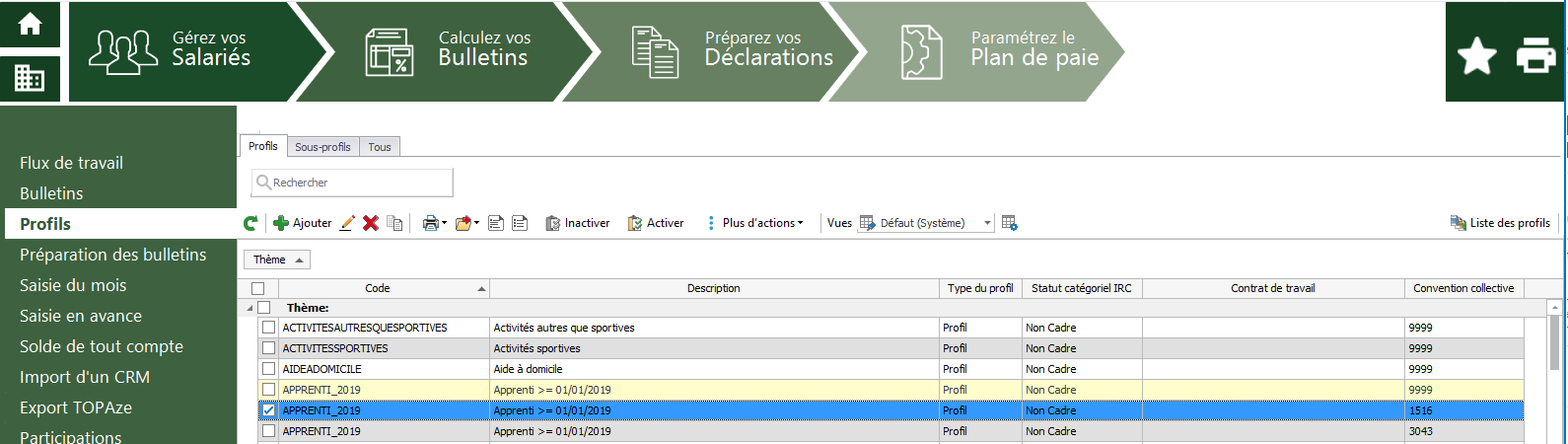Open Saisie en avance

(81, 316)
